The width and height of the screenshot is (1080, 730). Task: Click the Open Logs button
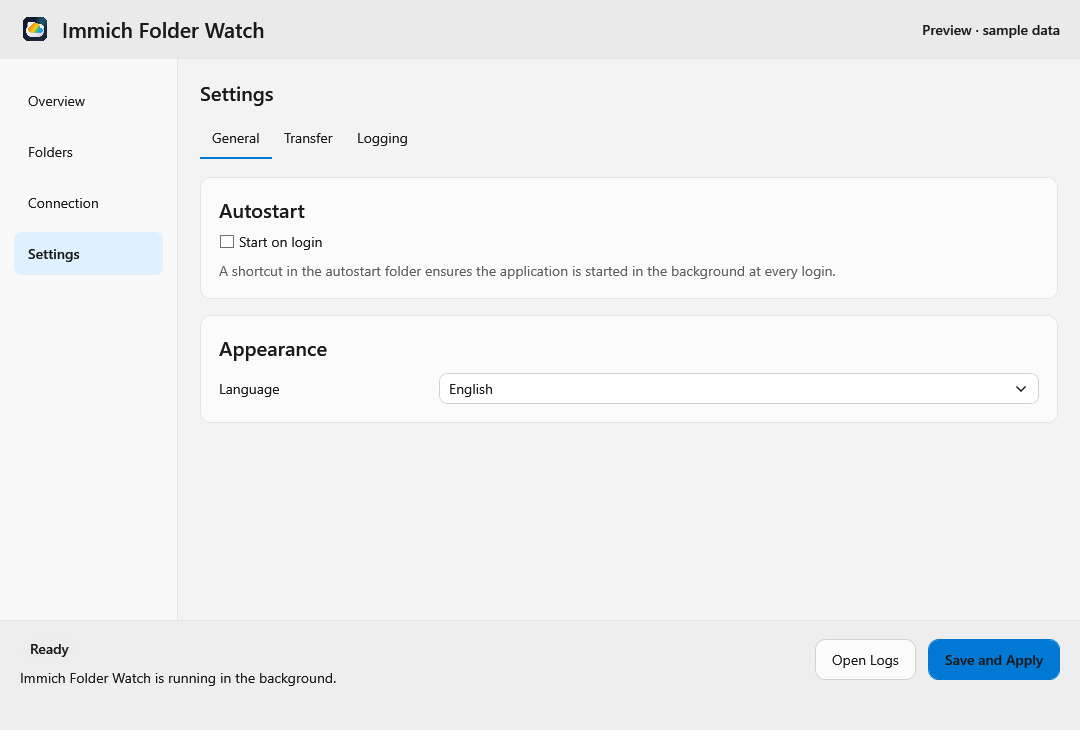pyautogui.click(x=865, y=660)
